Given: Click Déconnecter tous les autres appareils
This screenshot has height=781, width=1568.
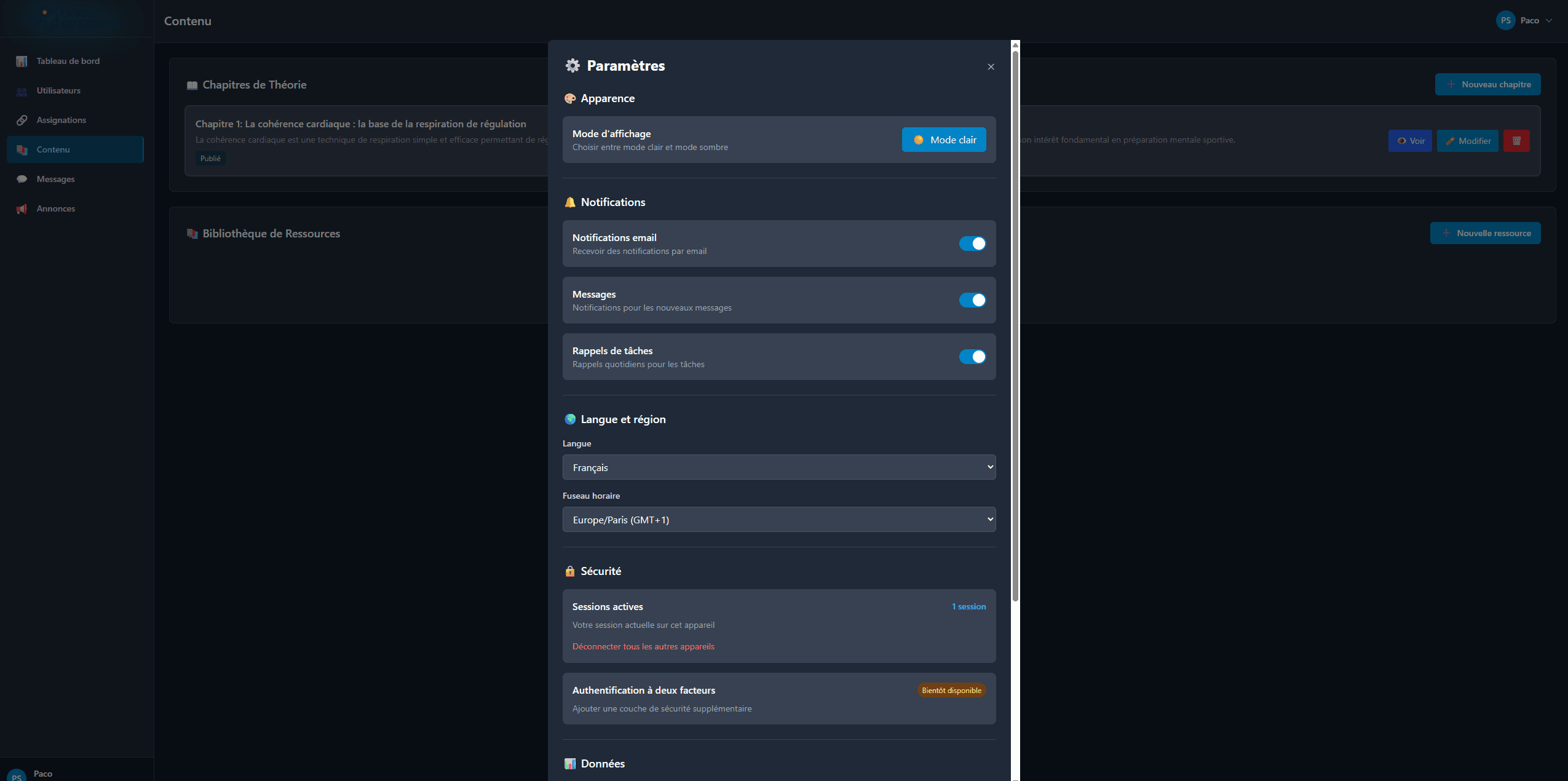Looking at the screenshot, I should (643, 646).
